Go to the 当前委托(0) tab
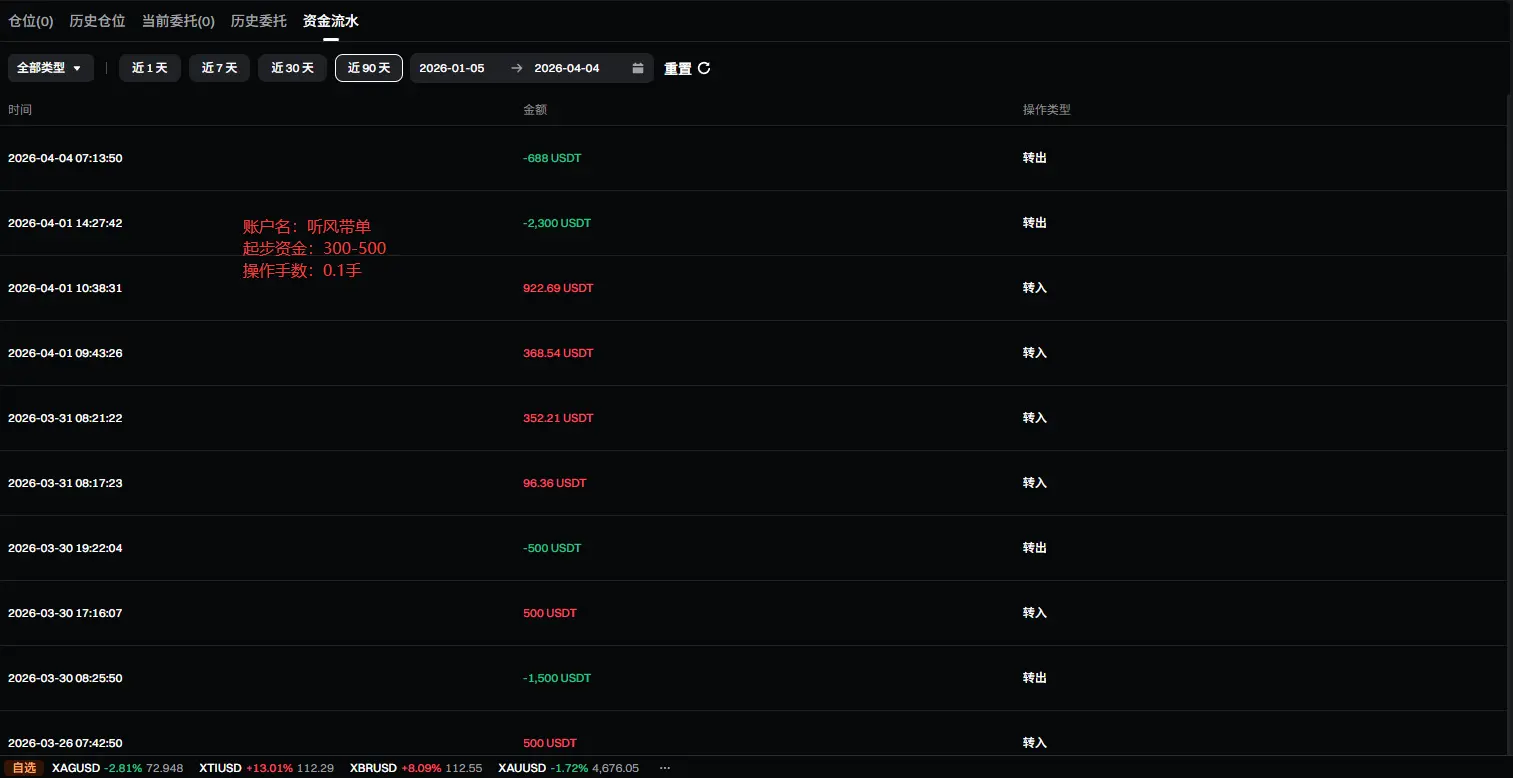1513x778 pixels. click(178, 20)
